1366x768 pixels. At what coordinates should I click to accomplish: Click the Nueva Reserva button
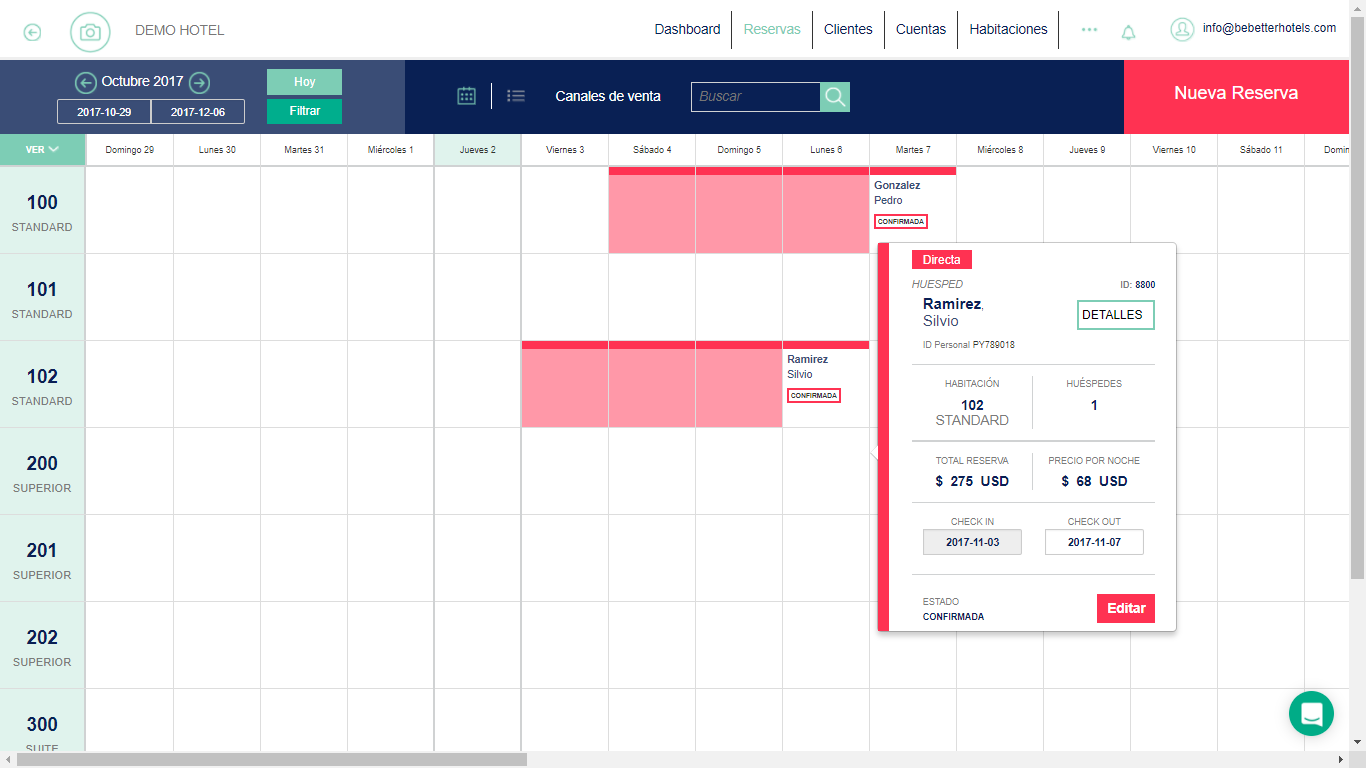pyautogui.click(x=1236, y=94)
